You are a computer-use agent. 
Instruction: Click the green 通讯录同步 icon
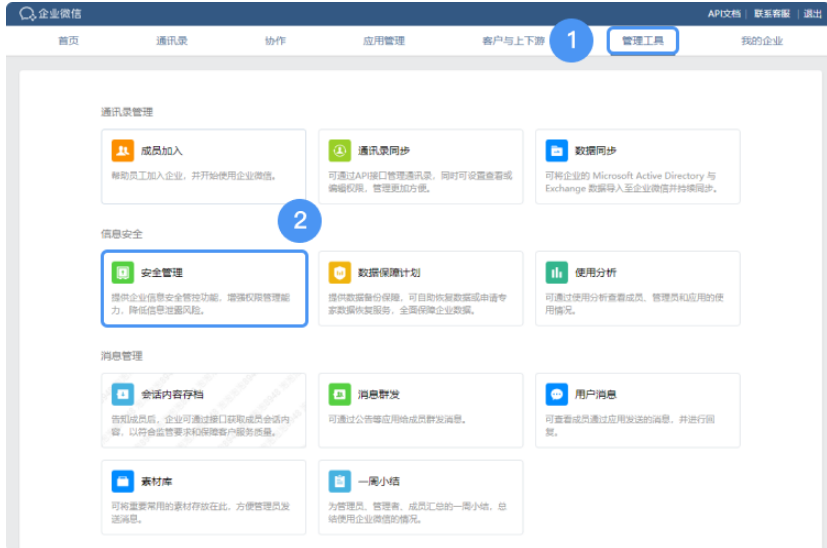click(339, 151)
